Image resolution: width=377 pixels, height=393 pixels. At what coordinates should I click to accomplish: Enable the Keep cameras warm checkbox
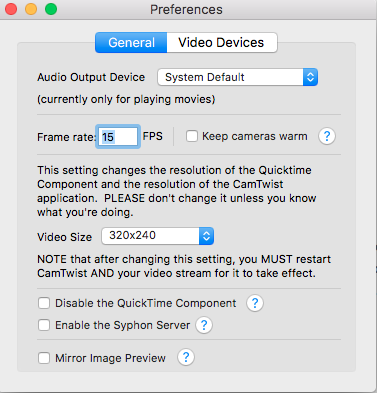pyautogui.click(x=192, y=136)
